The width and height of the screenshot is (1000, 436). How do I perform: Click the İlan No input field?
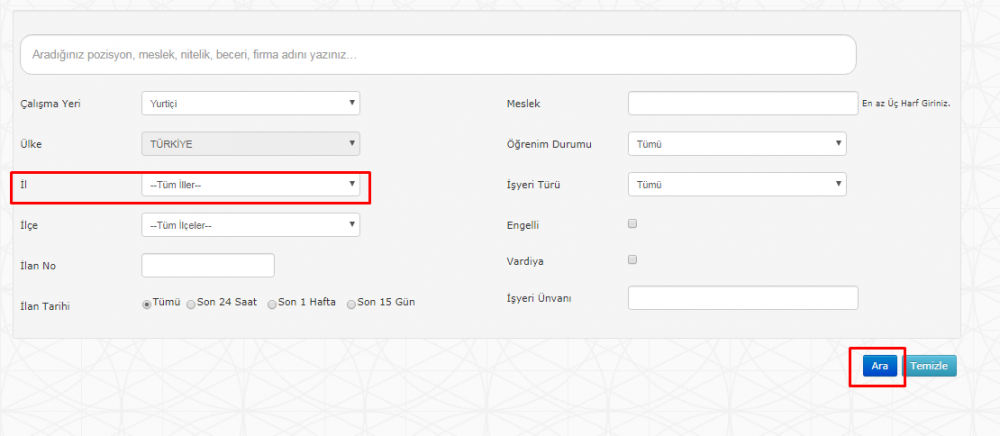208,265
